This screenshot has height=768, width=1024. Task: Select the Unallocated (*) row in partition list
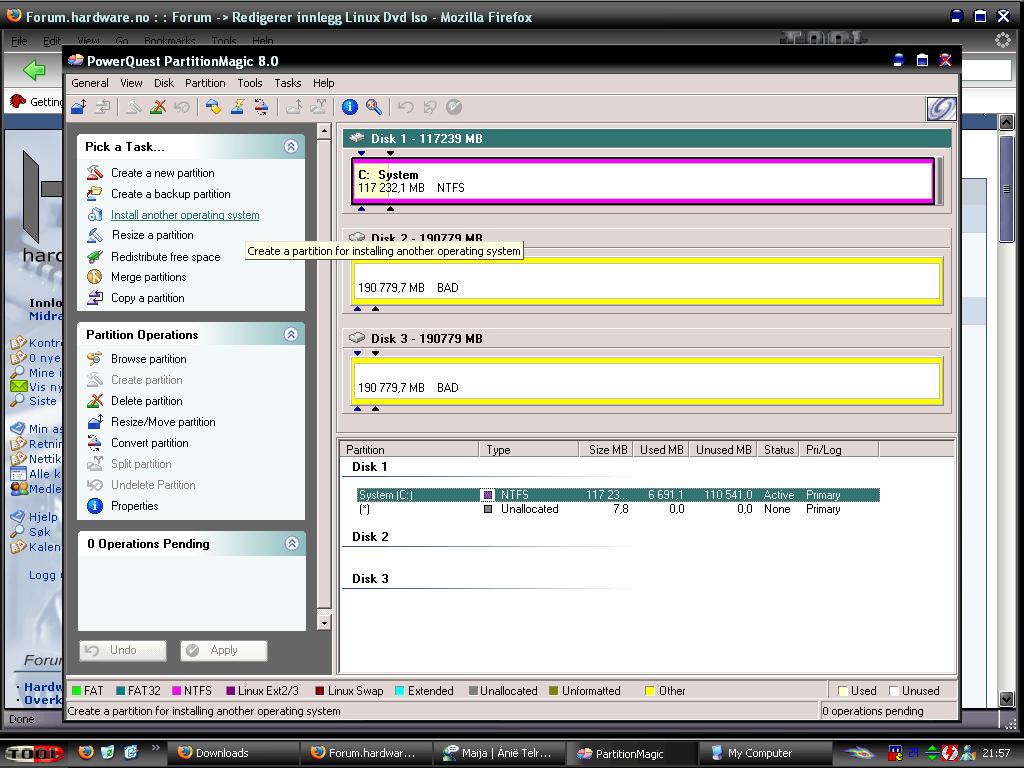618,509
